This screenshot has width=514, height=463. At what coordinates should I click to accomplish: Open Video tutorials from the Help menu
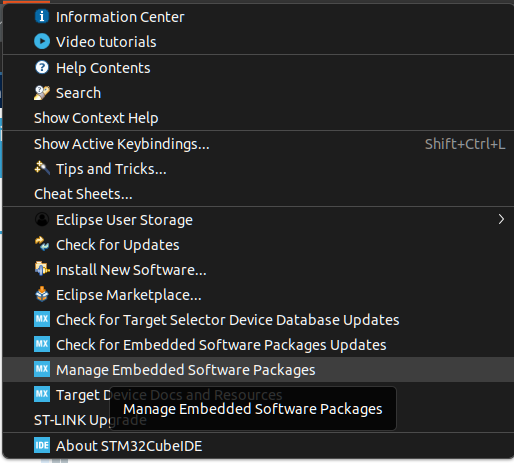pyautogui.click(x=258, y=42)
